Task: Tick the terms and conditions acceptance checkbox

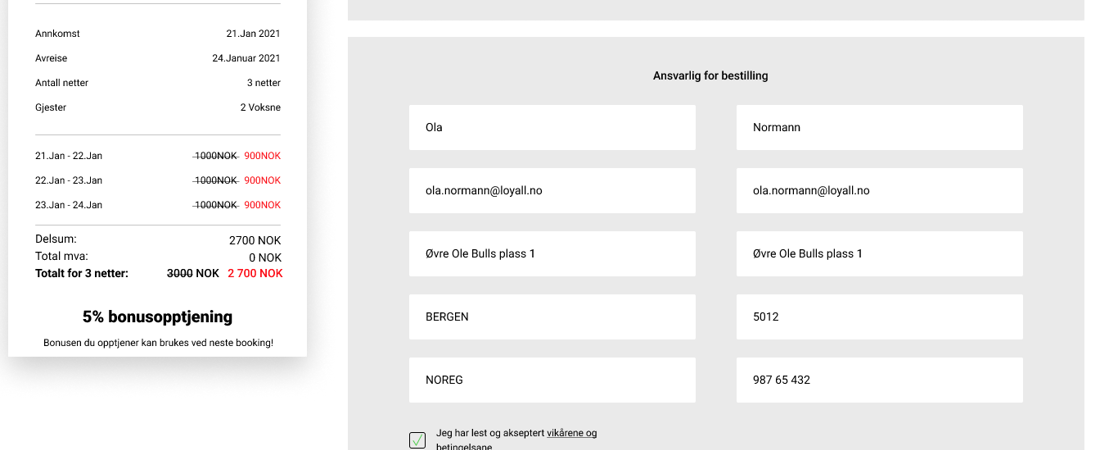Action: tap(417, 440)
